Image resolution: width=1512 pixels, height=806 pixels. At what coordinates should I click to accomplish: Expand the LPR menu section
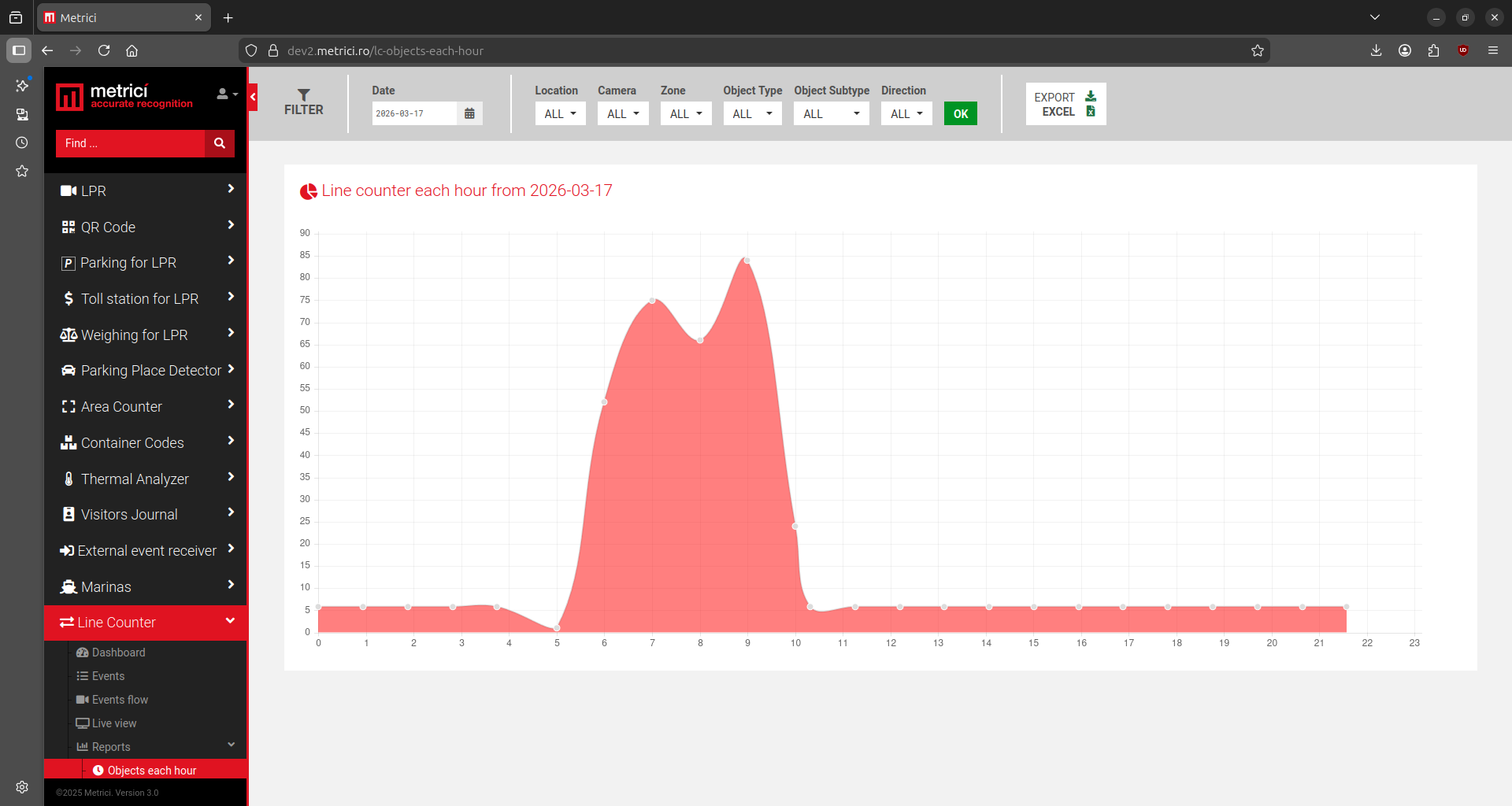click(146, 190)
